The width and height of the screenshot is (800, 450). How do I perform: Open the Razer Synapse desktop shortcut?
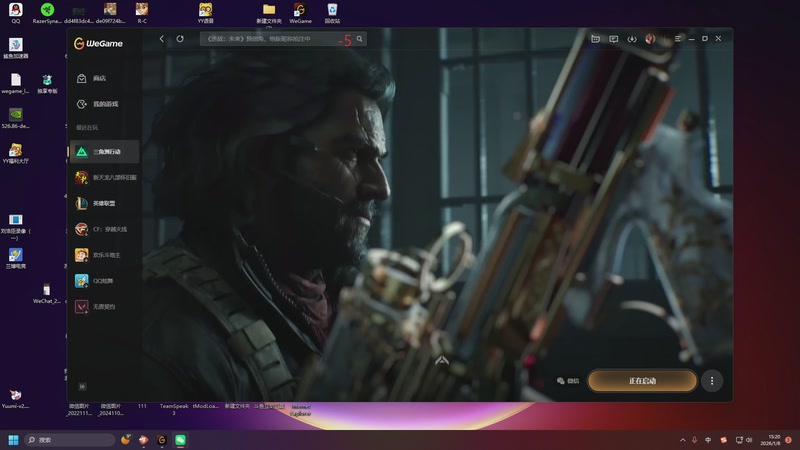pos(47,13)
